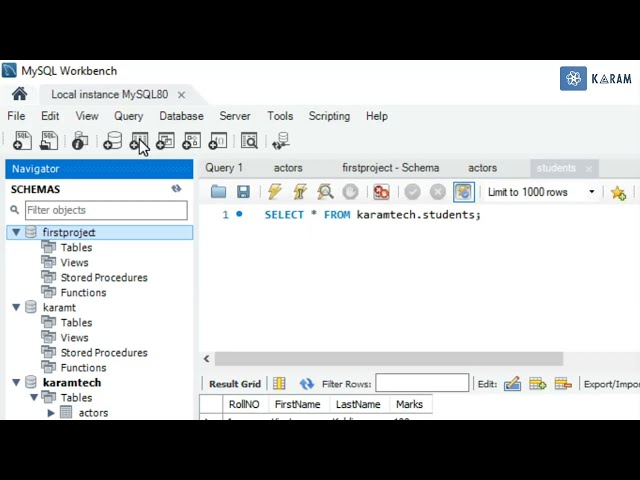This screenshot has height=480, width=640.
Task: Execute statement under cursor icon
Action: (300, 191)
